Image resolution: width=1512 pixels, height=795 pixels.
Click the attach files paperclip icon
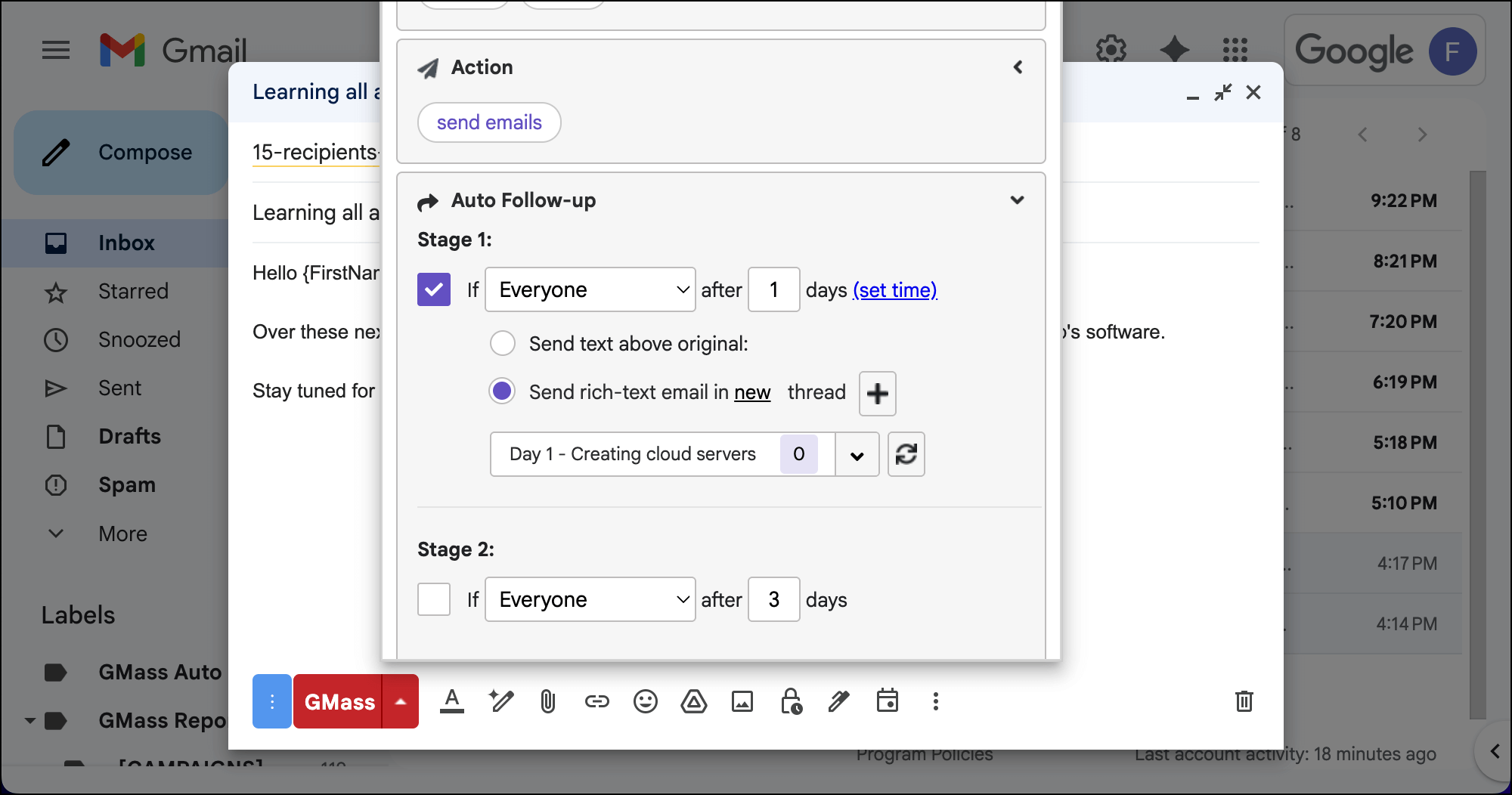548,702
